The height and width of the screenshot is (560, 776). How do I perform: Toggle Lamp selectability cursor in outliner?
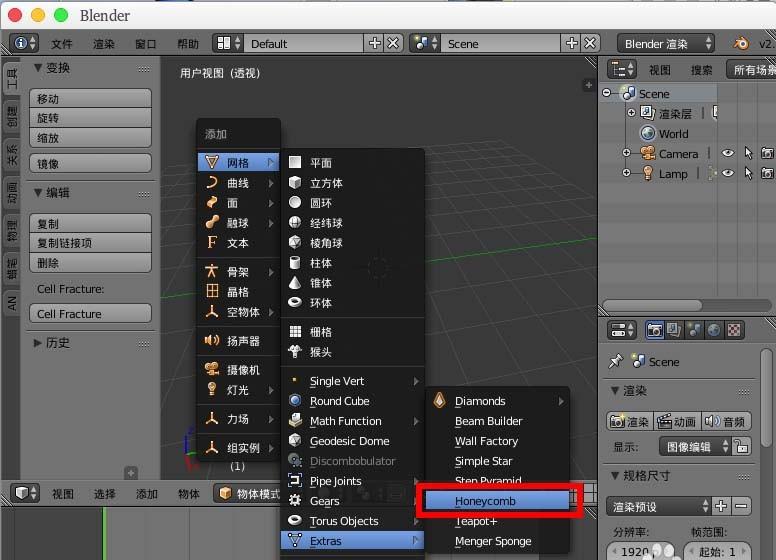coord(748,173)
